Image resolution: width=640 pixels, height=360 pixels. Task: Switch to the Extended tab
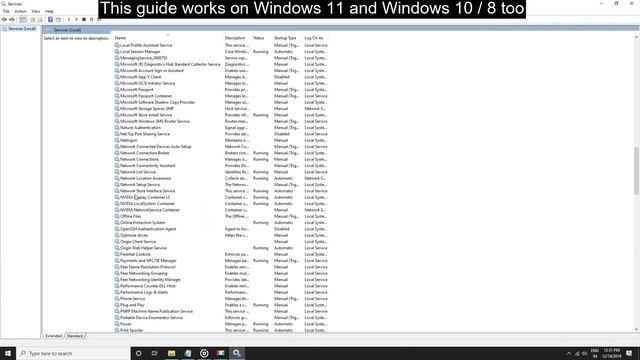coord(53,336)
